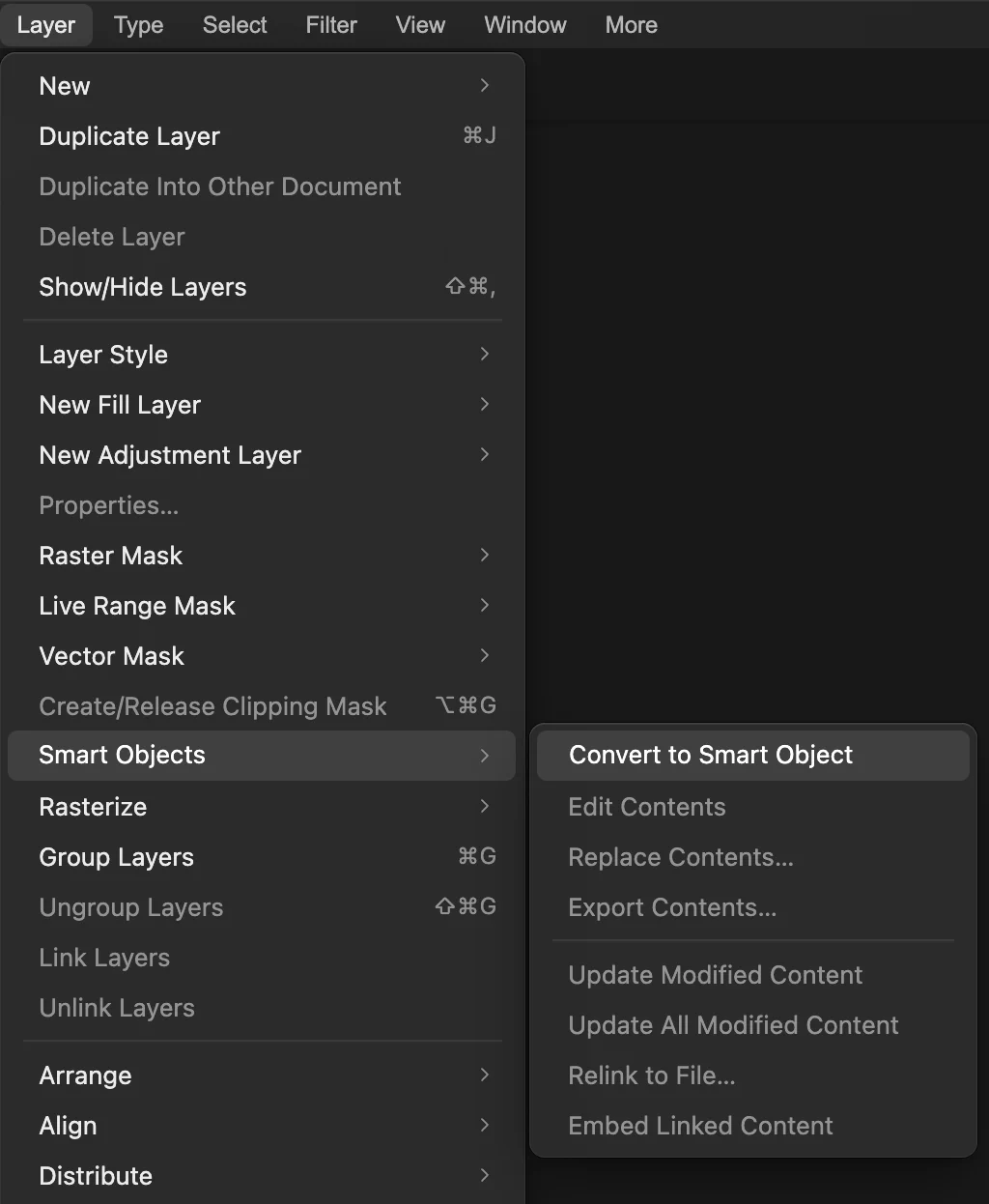The height and width of the screenshot is (1204, 989).
Task: Click Edit Contents in the submenu
Action: pos(753,807)
